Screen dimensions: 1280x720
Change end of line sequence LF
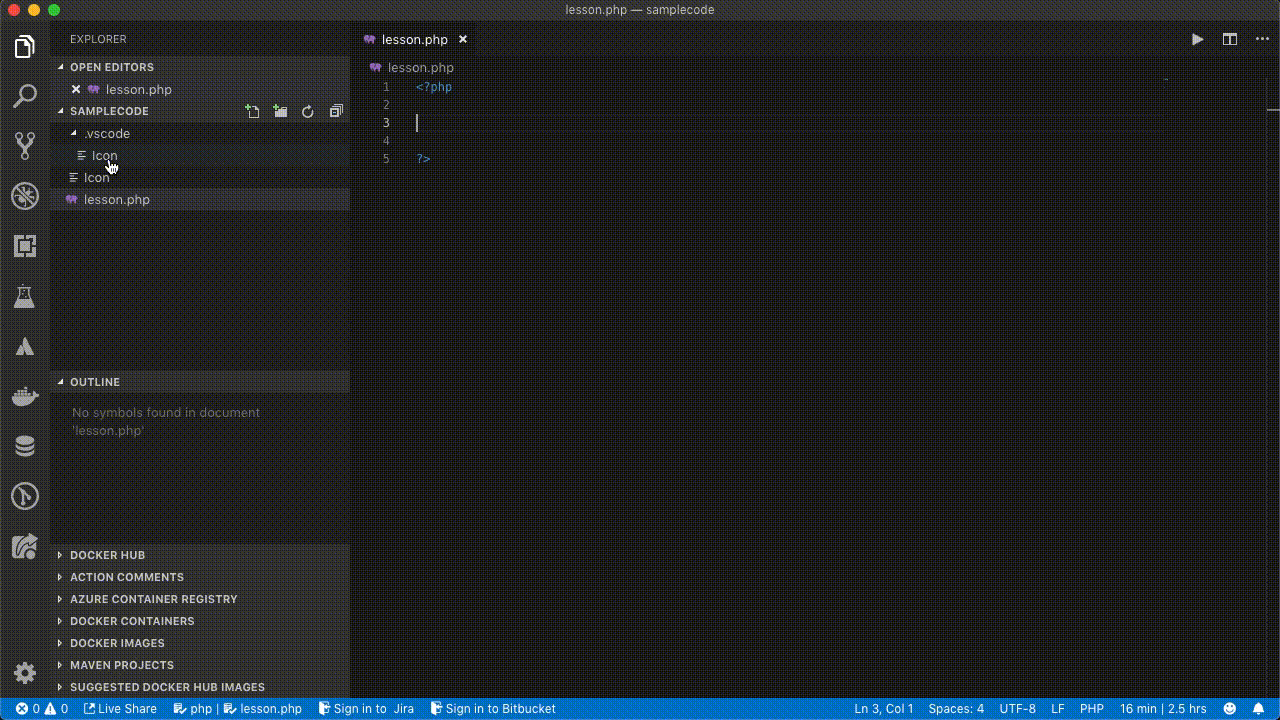point(1058,709)
